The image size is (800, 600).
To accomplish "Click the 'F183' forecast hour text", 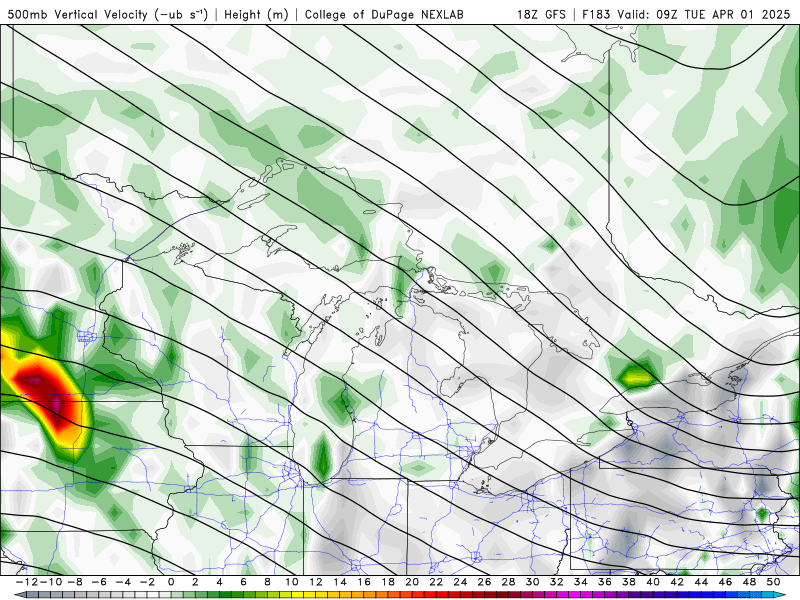I will pyautogui.click(x=597, y=14).
